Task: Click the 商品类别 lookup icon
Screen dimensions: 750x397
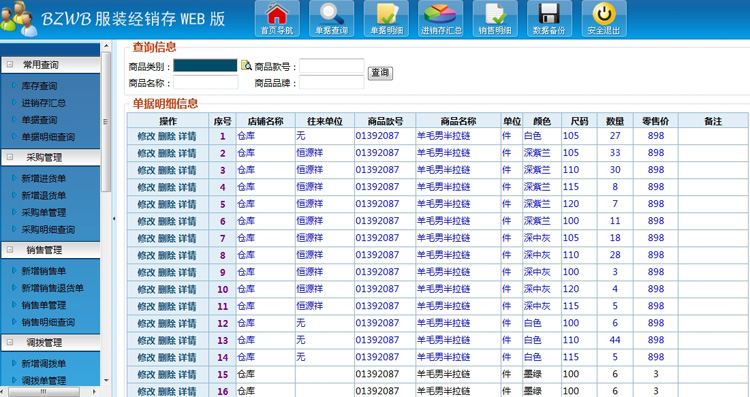Action: [x=246, y=66]
